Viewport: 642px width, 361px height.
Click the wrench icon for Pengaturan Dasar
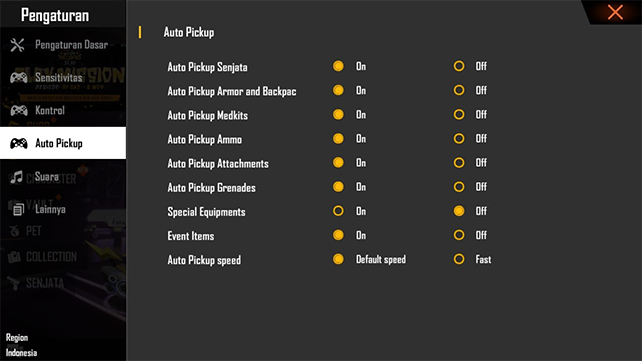tap(17, 45)
